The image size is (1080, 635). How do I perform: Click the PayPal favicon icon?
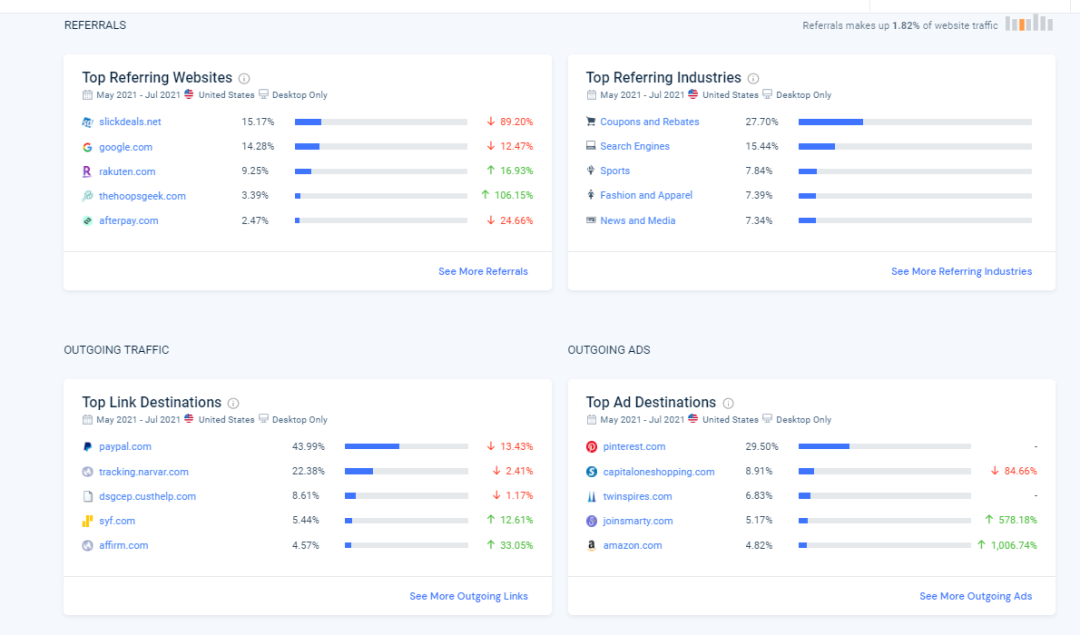tap(88, 447)
